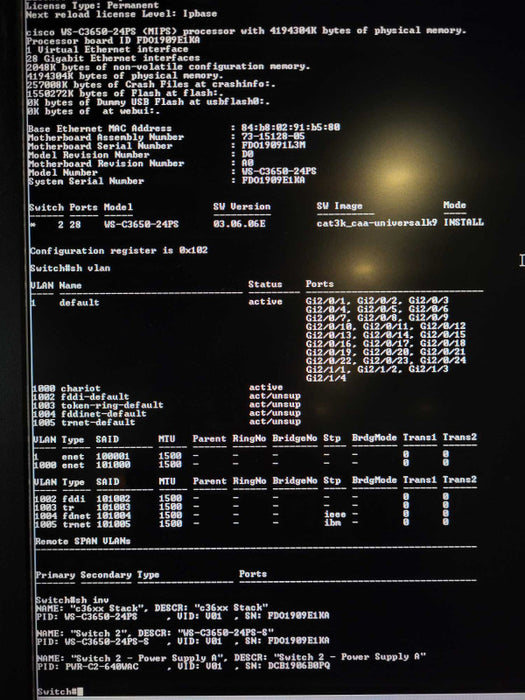Click the 'Processor board ID FDO1909E1KA' line
The image size is (525, 700).
pyautogui.click(x=113, y=40)
